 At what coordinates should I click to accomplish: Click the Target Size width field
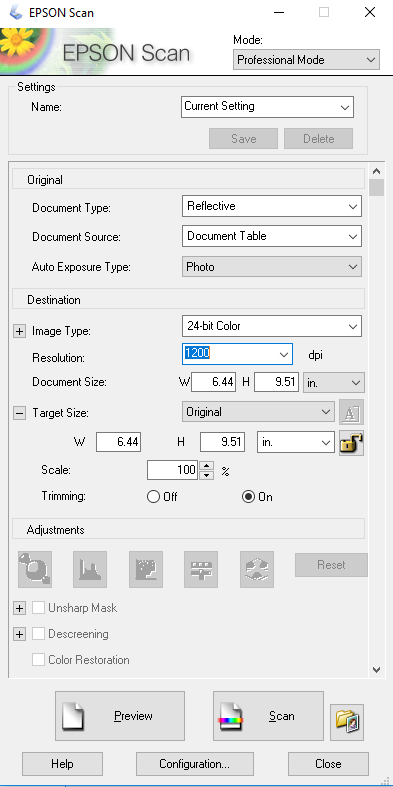pos(118,442)
